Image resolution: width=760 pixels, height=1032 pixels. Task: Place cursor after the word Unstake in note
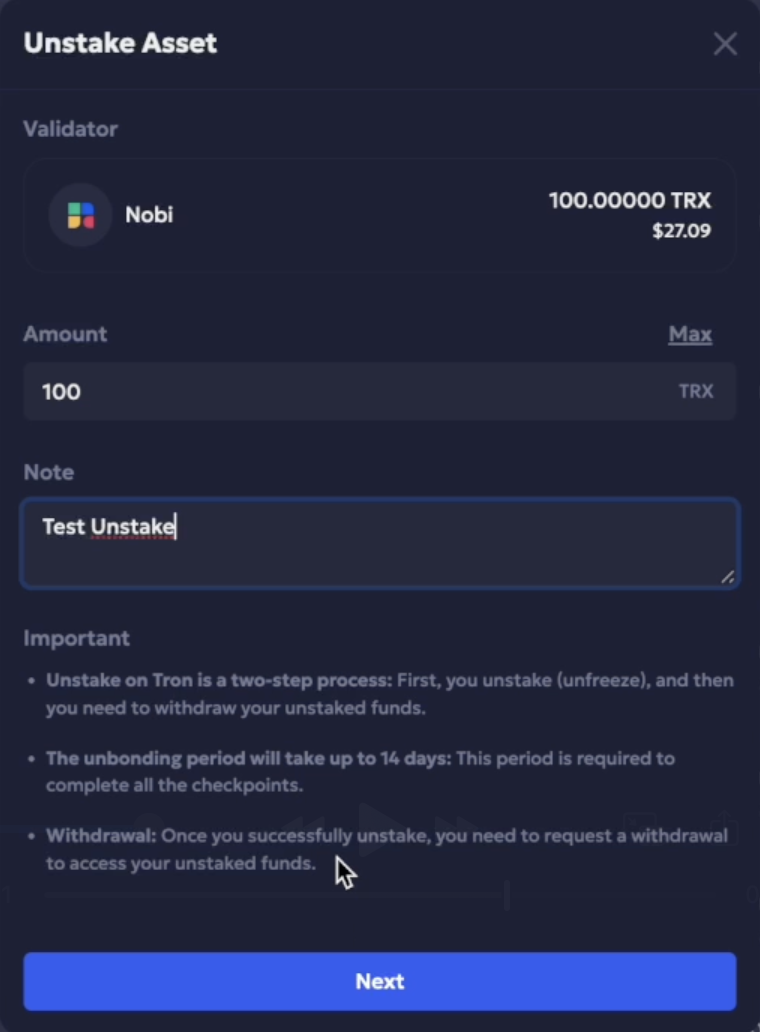176,527
